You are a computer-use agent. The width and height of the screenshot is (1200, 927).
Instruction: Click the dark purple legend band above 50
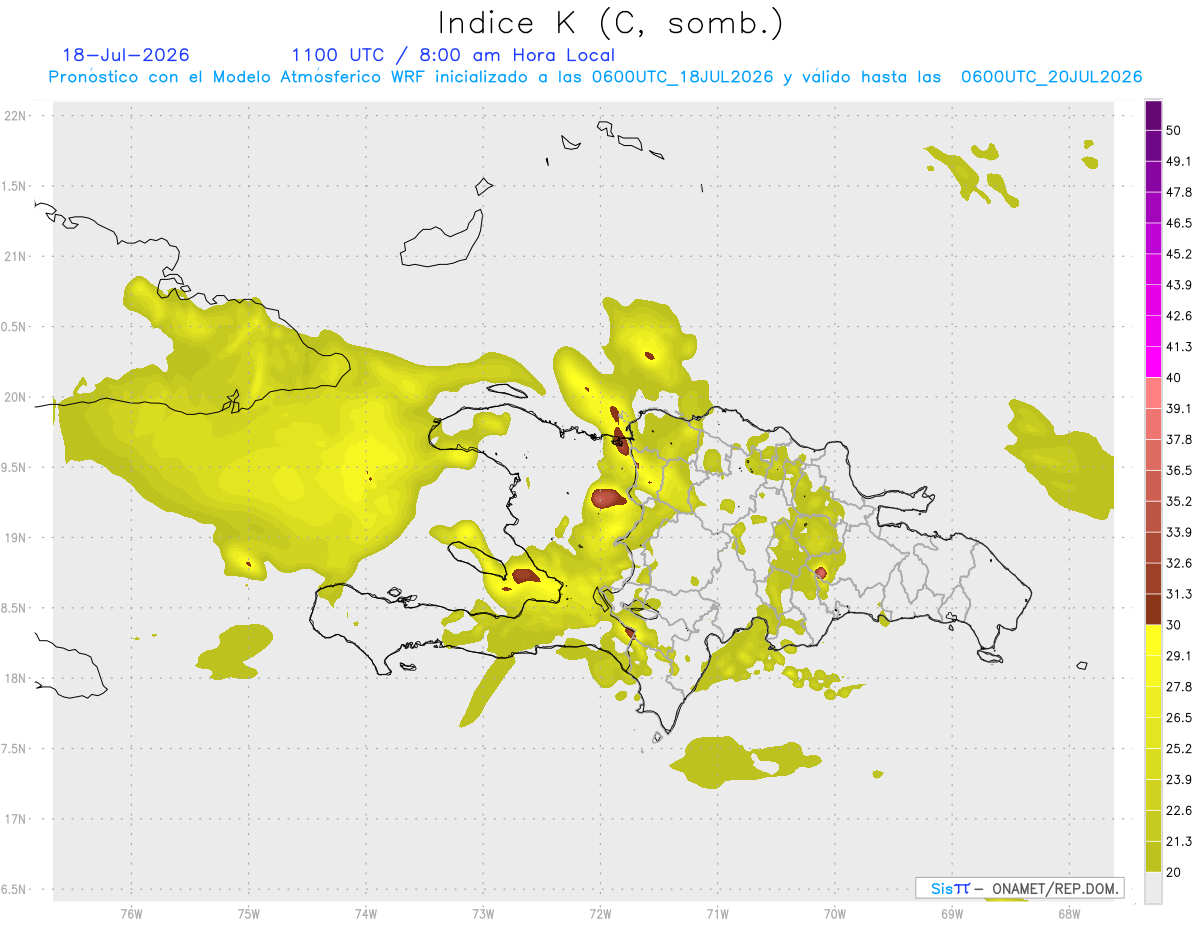point(1153,116)
